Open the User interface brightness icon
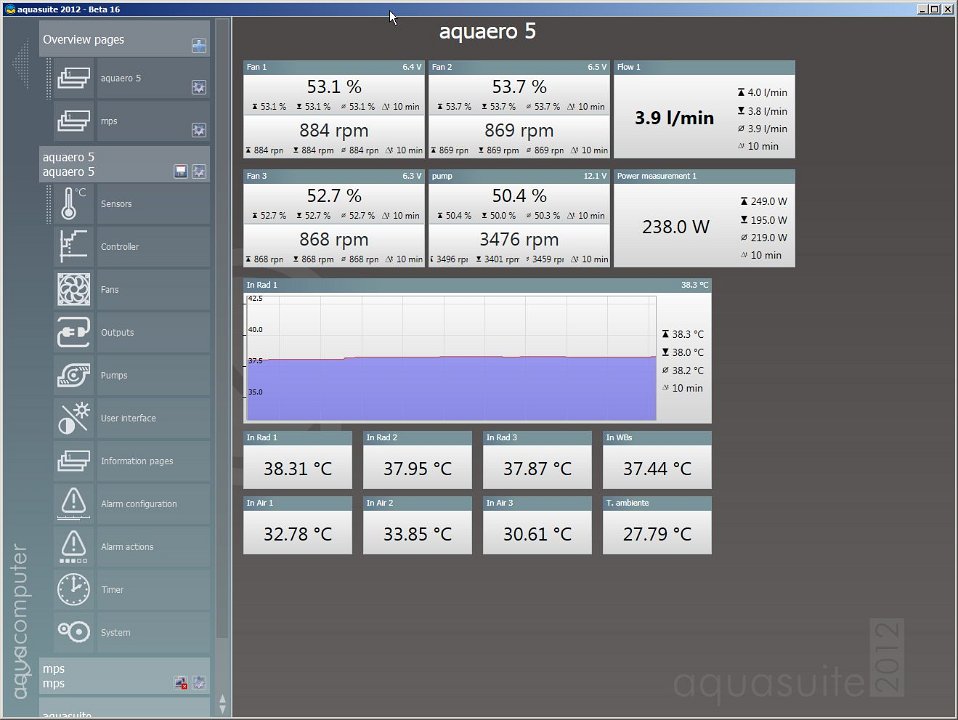 pos(74,418)
